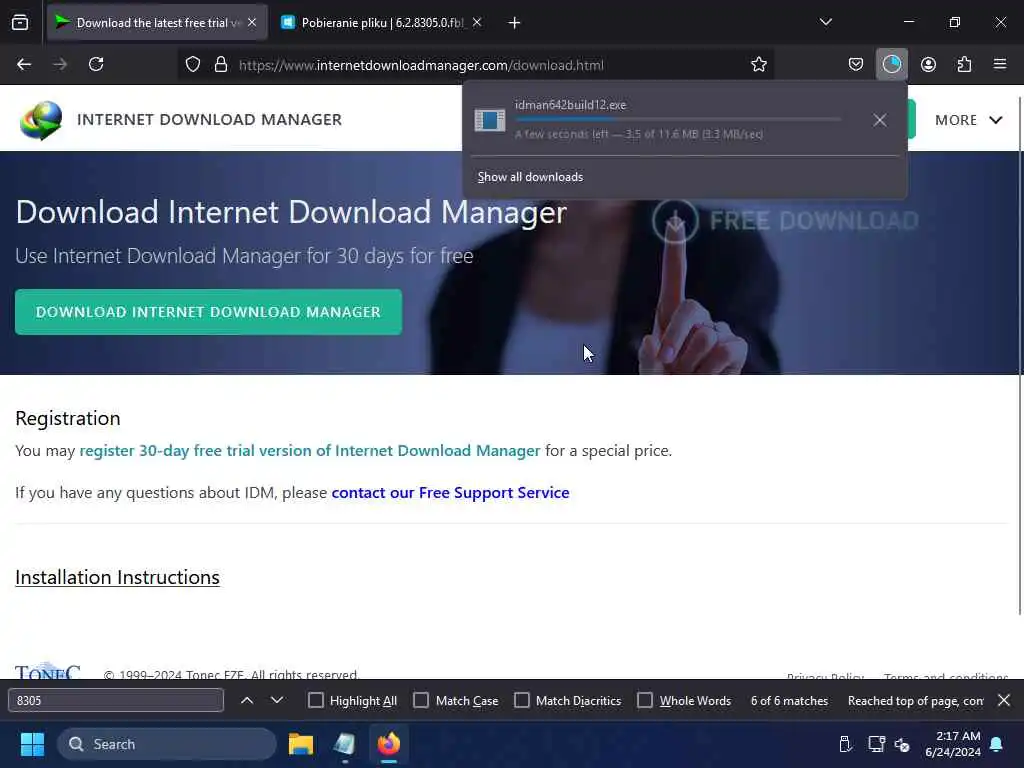This screenshot has width=1024, height=768.
Task: Click Show all downloads
Action: click(x=530, y=177)
